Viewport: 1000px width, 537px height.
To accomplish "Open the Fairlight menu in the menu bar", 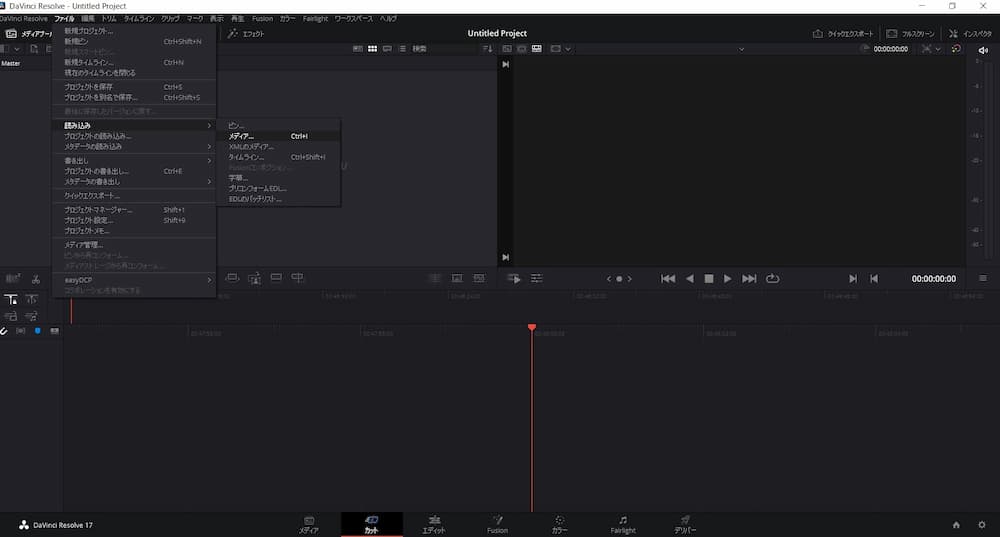I will [x=315, y=18].
